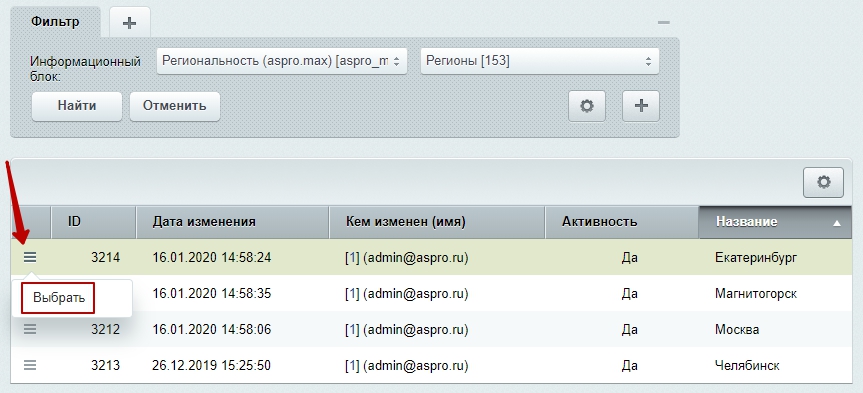This screenshot has height=393, width=863.
Task: Select the Екатеринбург name cell
Action: pyautogui.click(x=756, y=258)
